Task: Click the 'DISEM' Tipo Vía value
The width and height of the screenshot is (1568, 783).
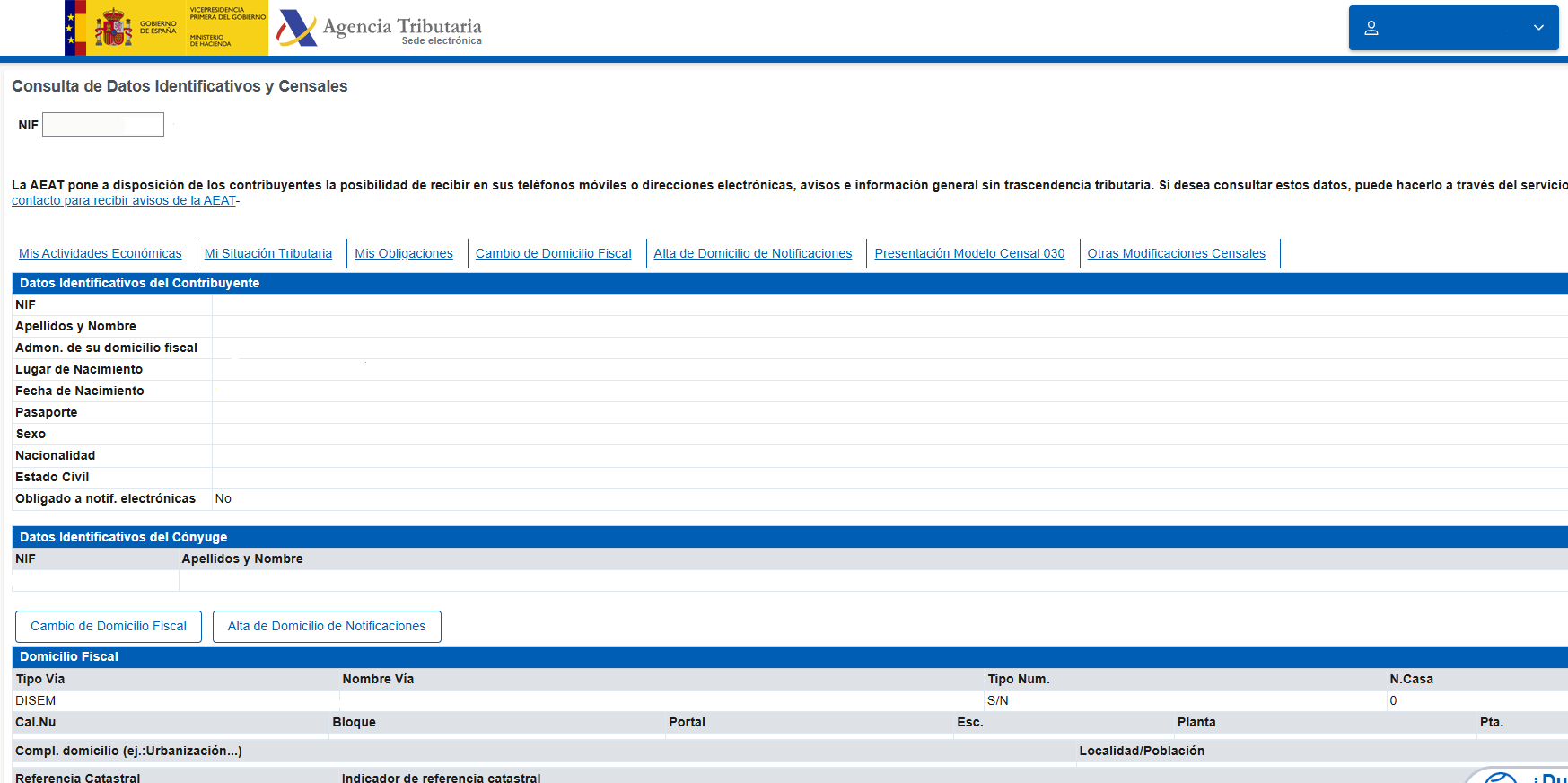Action: coord(36,700)
